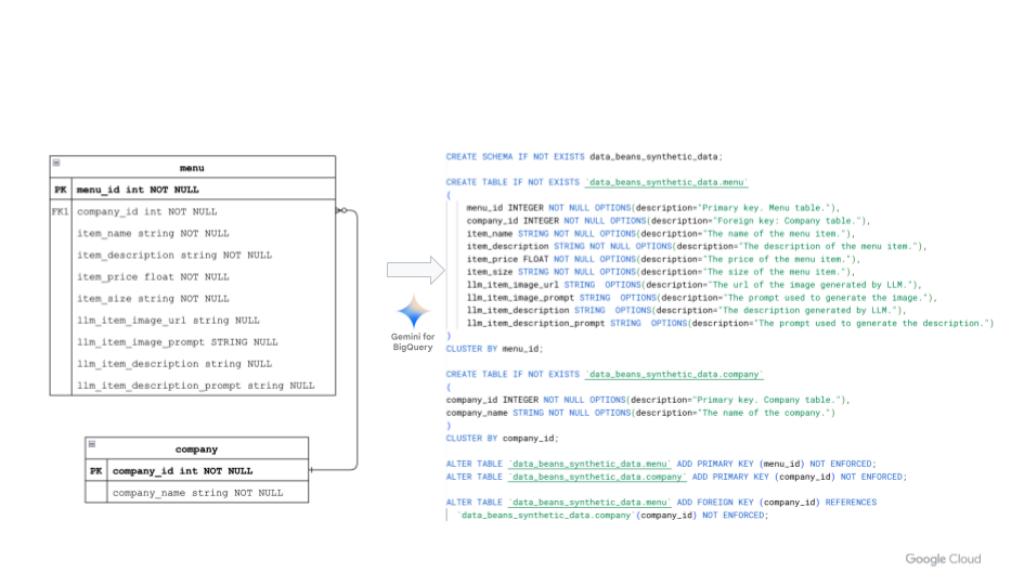Collapse the menu table using its corner icon
This screenshot has width=1024, height=585.
point(56,163)
